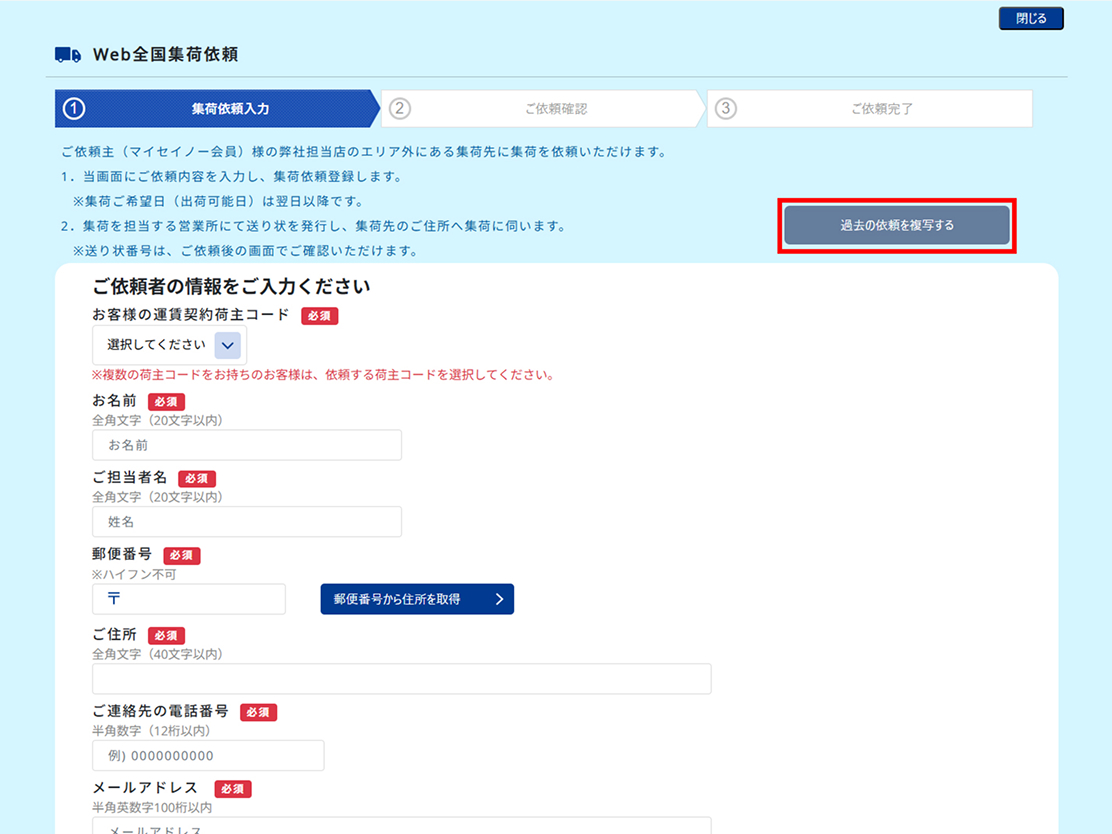Viewport: 1112px width, 834px height.
Task: Click the red ※複数の荷主コード note text
Action: click(x=323, y=374)
